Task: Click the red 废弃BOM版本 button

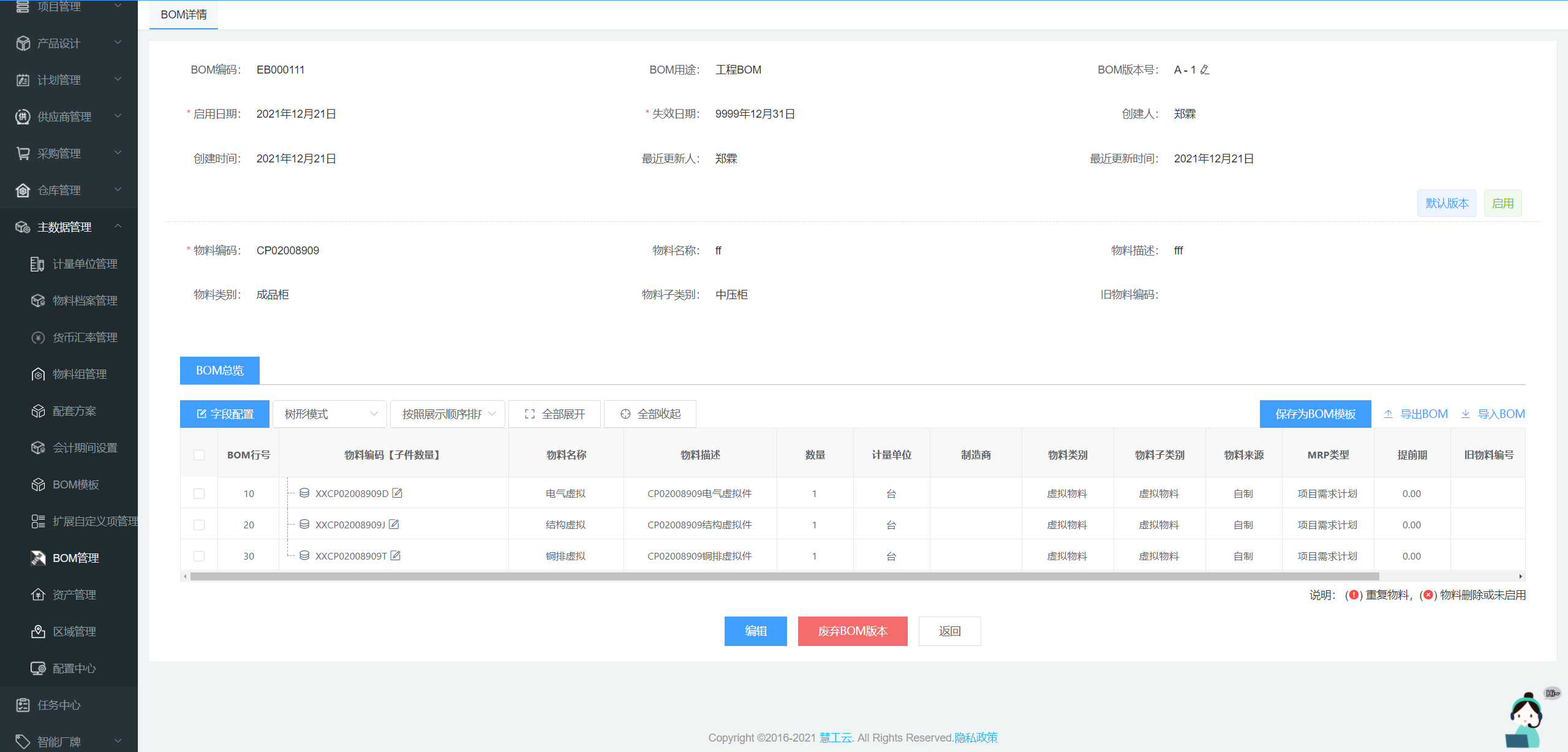Action: click(x=852, y=631)
